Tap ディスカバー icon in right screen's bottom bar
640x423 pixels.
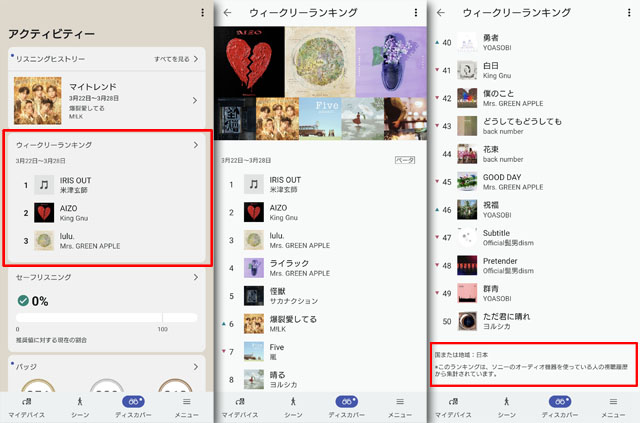click(560, 402)
